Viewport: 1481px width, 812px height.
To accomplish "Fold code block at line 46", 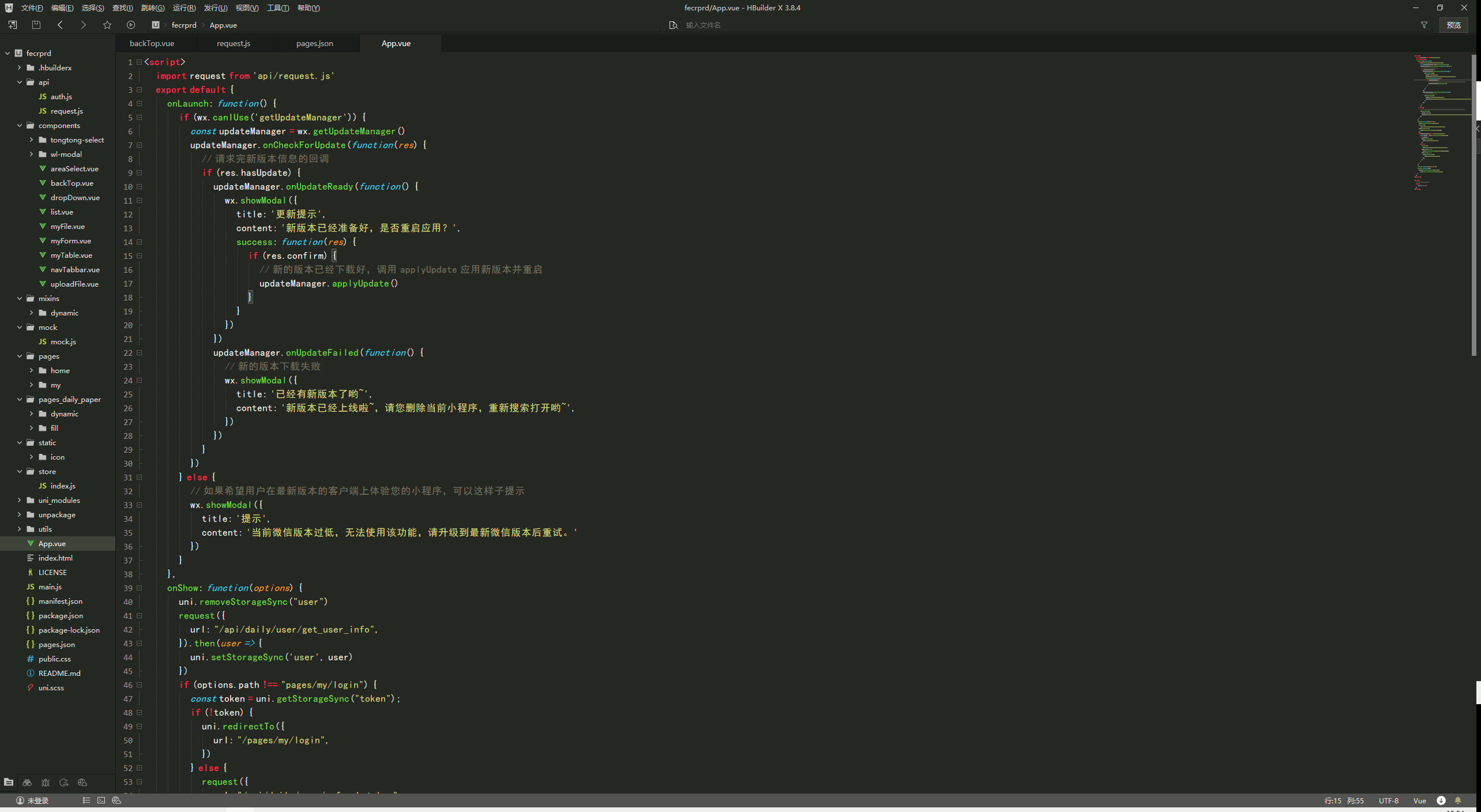I will pos(139,685).
